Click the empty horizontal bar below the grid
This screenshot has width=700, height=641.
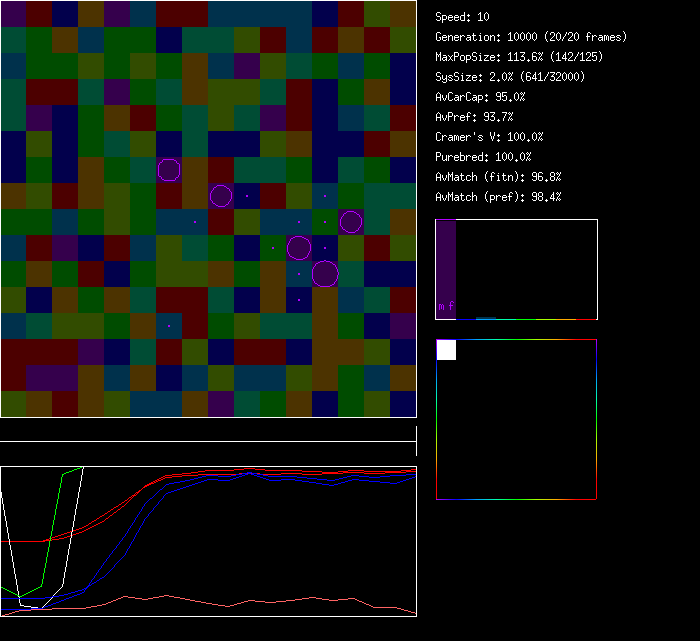(208, 430)
